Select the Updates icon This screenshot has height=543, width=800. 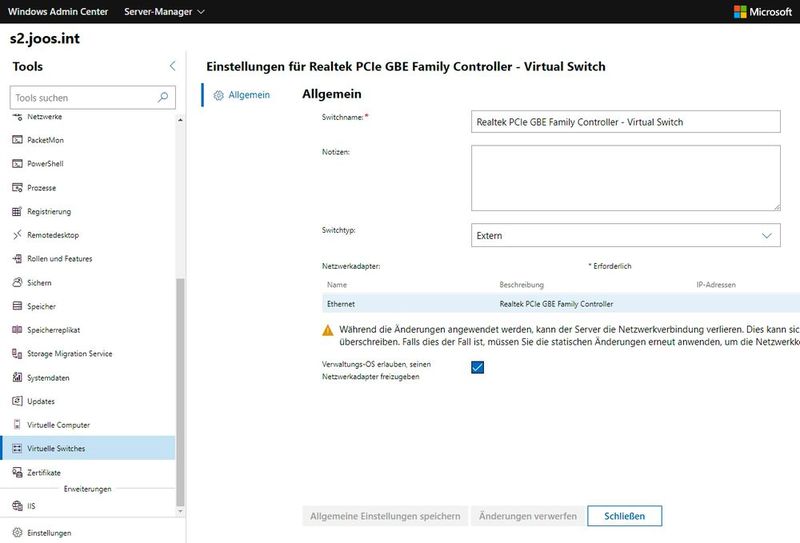pos(17,401)
